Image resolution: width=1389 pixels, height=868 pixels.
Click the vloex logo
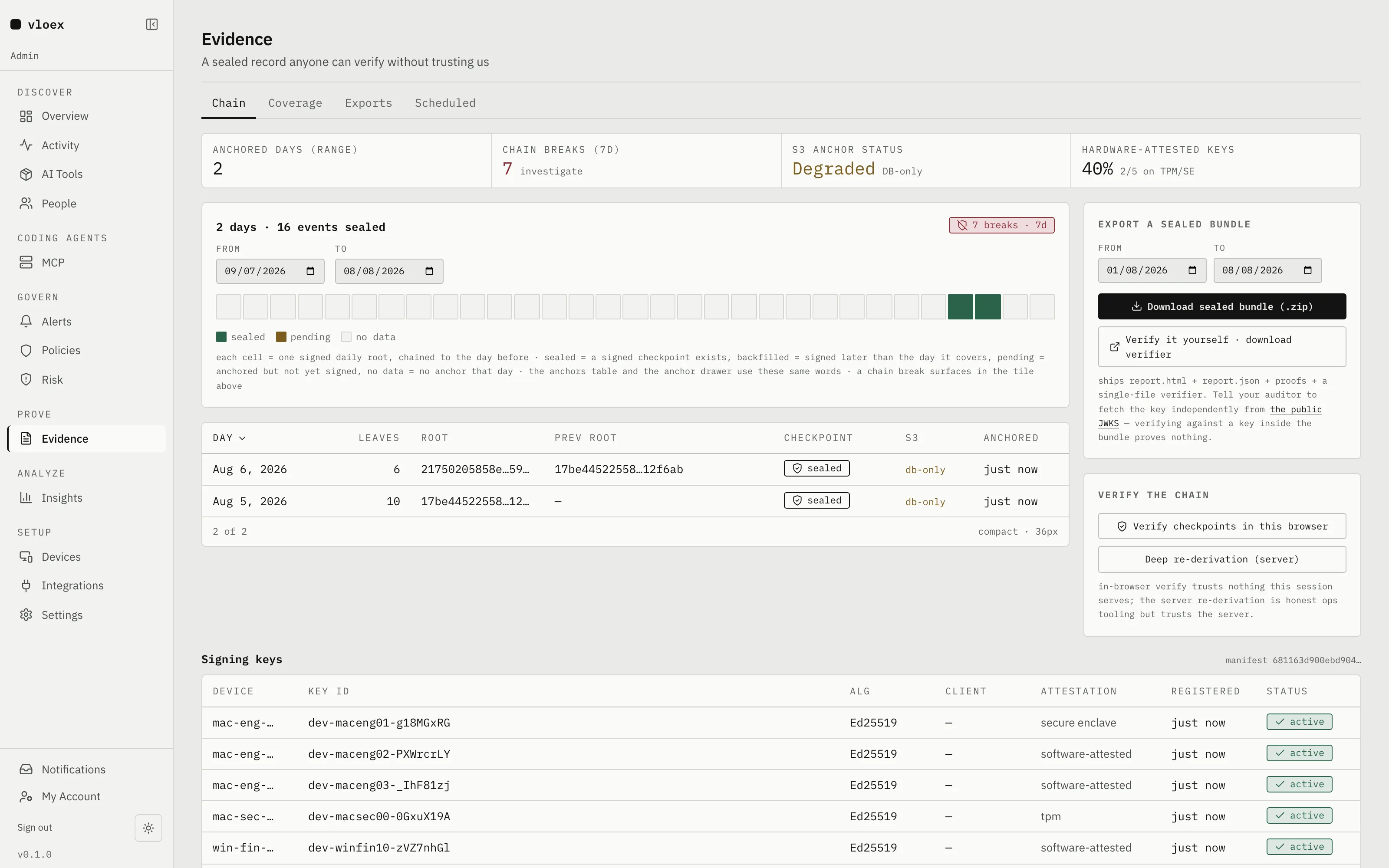(37, 24)
